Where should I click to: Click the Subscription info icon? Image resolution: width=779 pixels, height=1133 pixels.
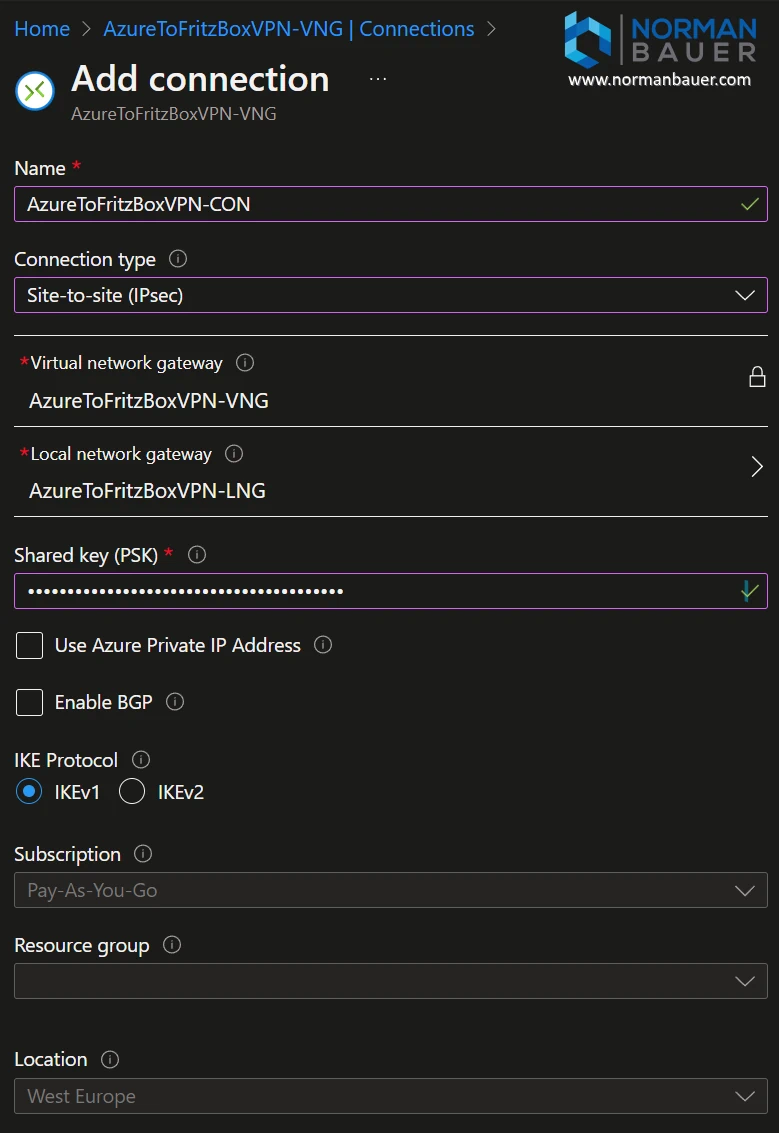click(x=143, y=854)
